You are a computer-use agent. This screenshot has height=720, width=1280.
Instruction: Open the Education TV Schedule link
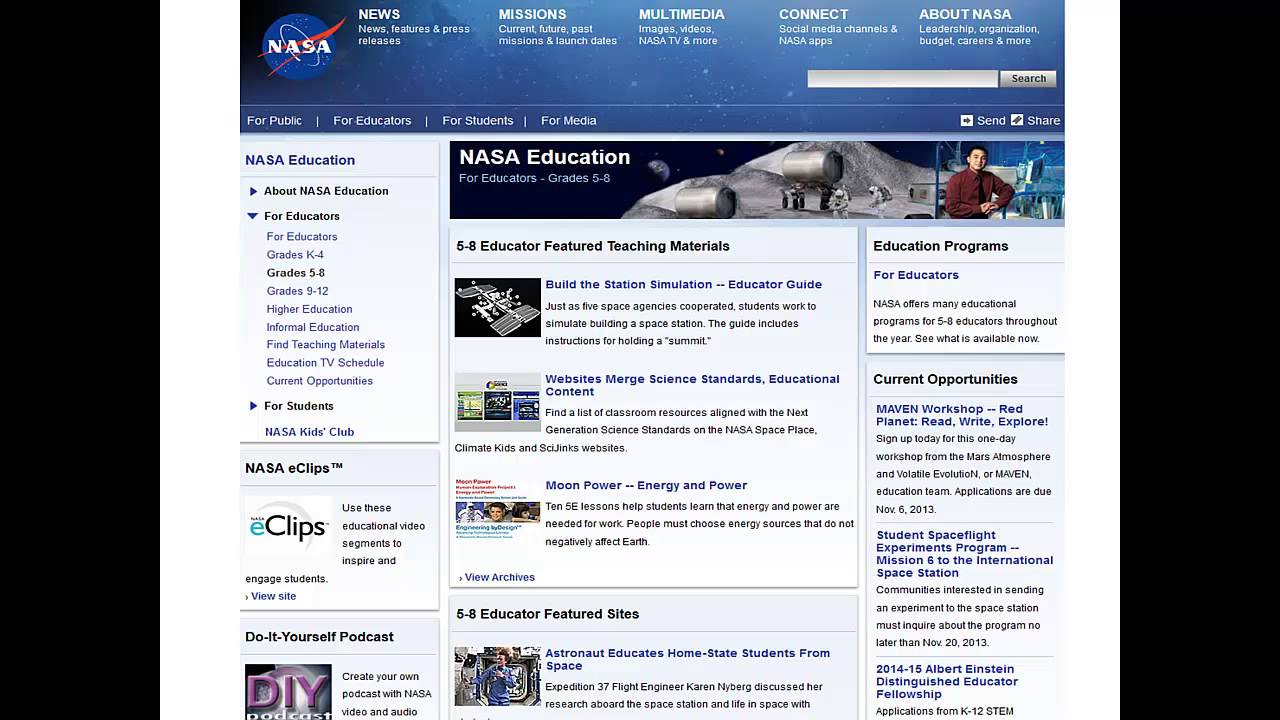(x=325, y=363)
